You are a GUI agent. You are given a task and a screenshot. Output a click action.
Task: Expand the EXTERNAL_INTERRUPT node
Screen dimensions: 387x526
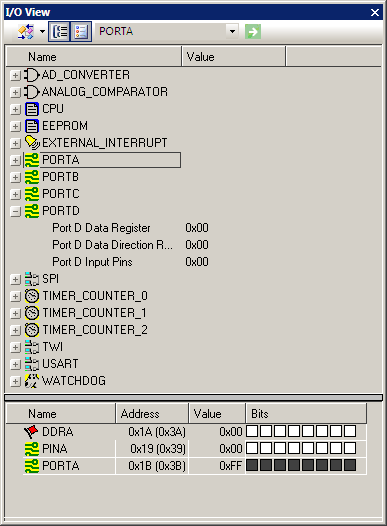point(15,143)
